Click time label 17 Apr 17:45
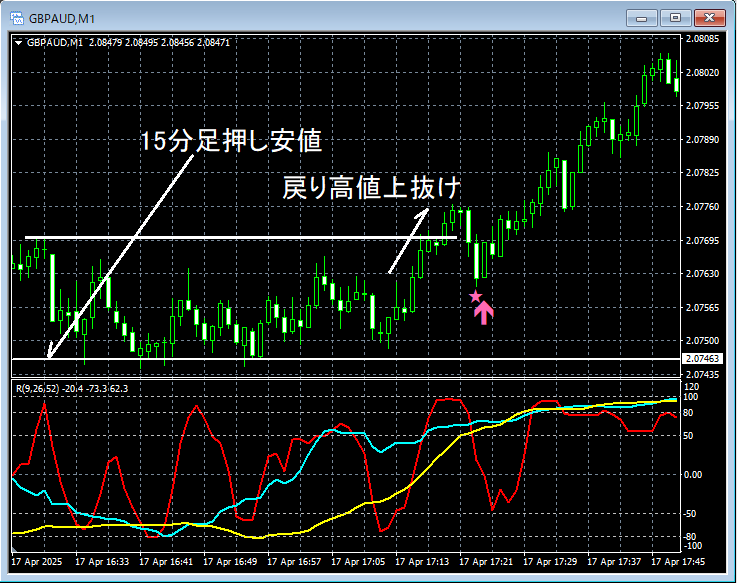This screenshot has width=738, height=583. 678,562
